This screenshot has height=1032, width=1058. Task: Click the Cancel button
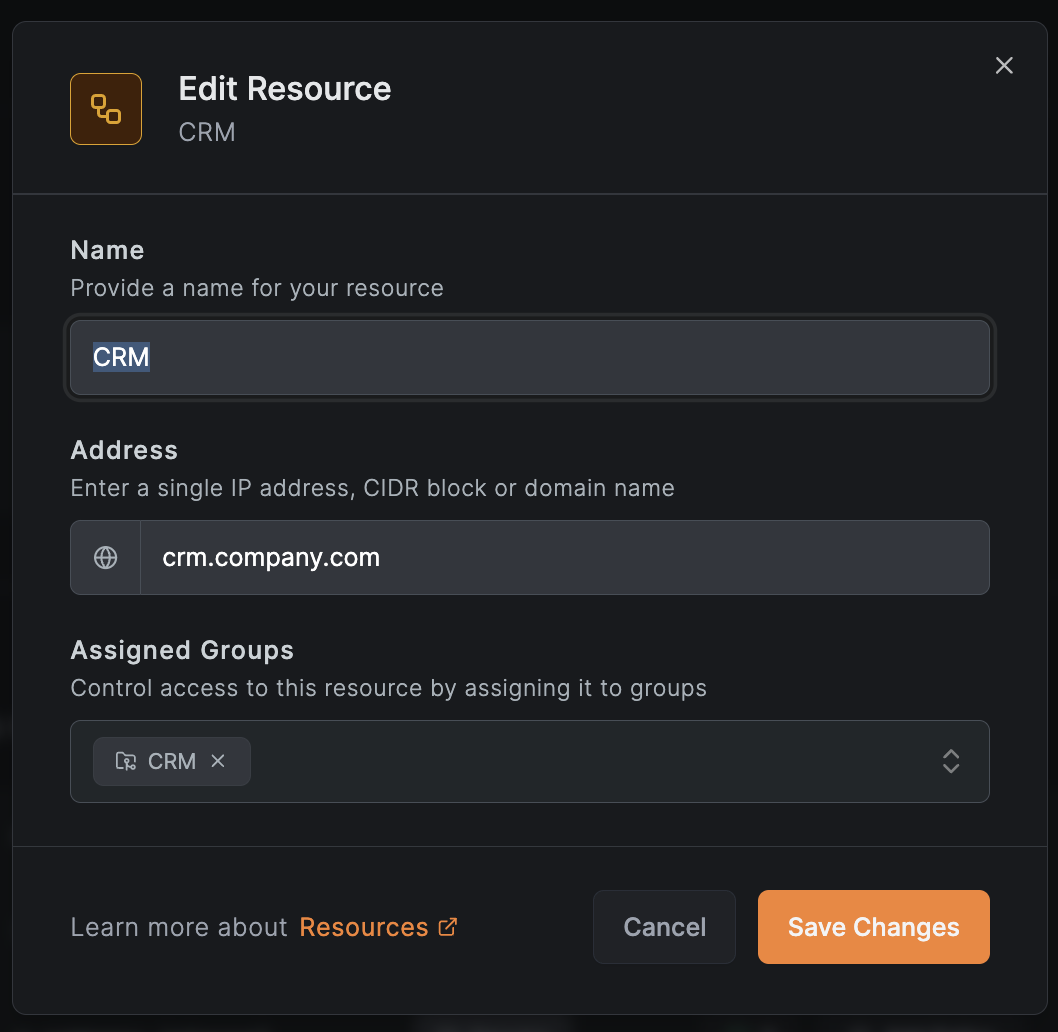coord(664,927)
